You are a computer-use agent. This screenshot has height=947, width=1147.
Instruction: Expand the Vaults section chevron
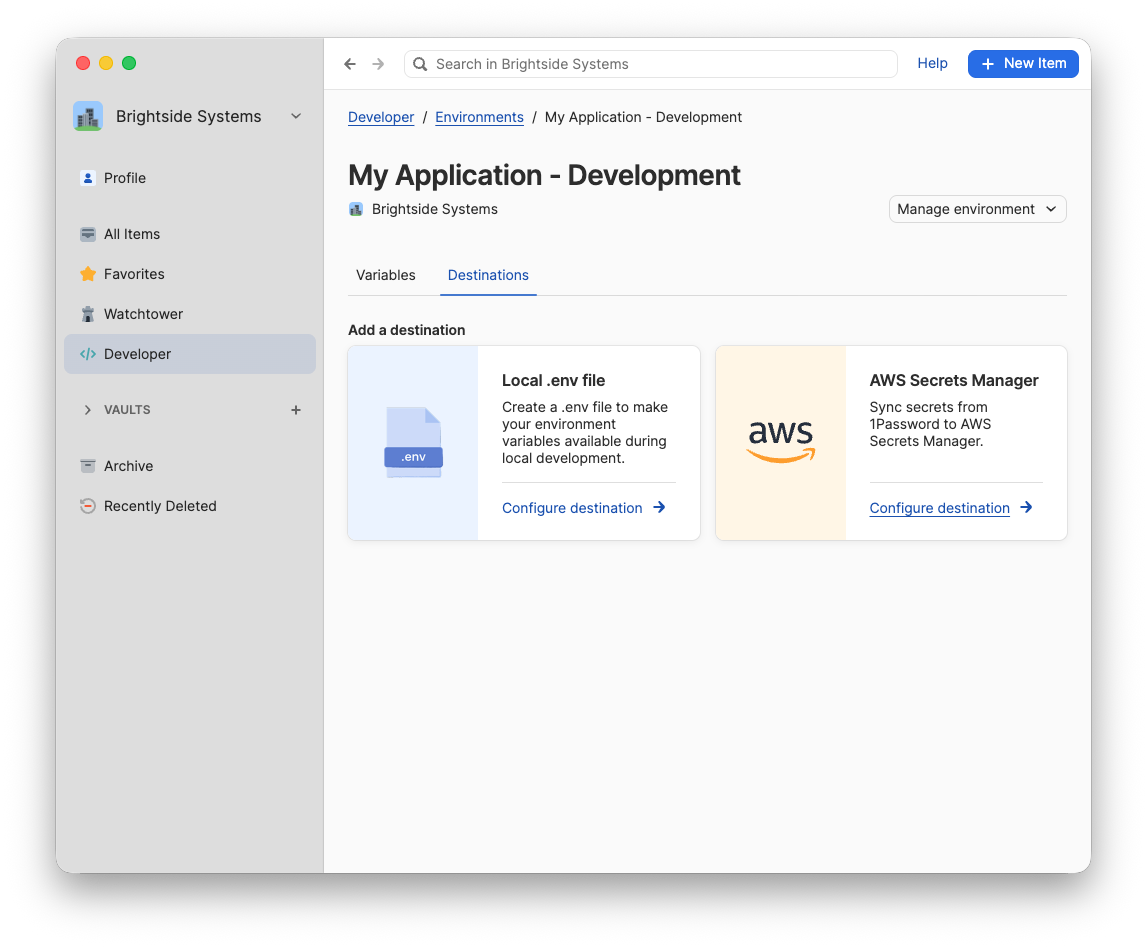86,409
